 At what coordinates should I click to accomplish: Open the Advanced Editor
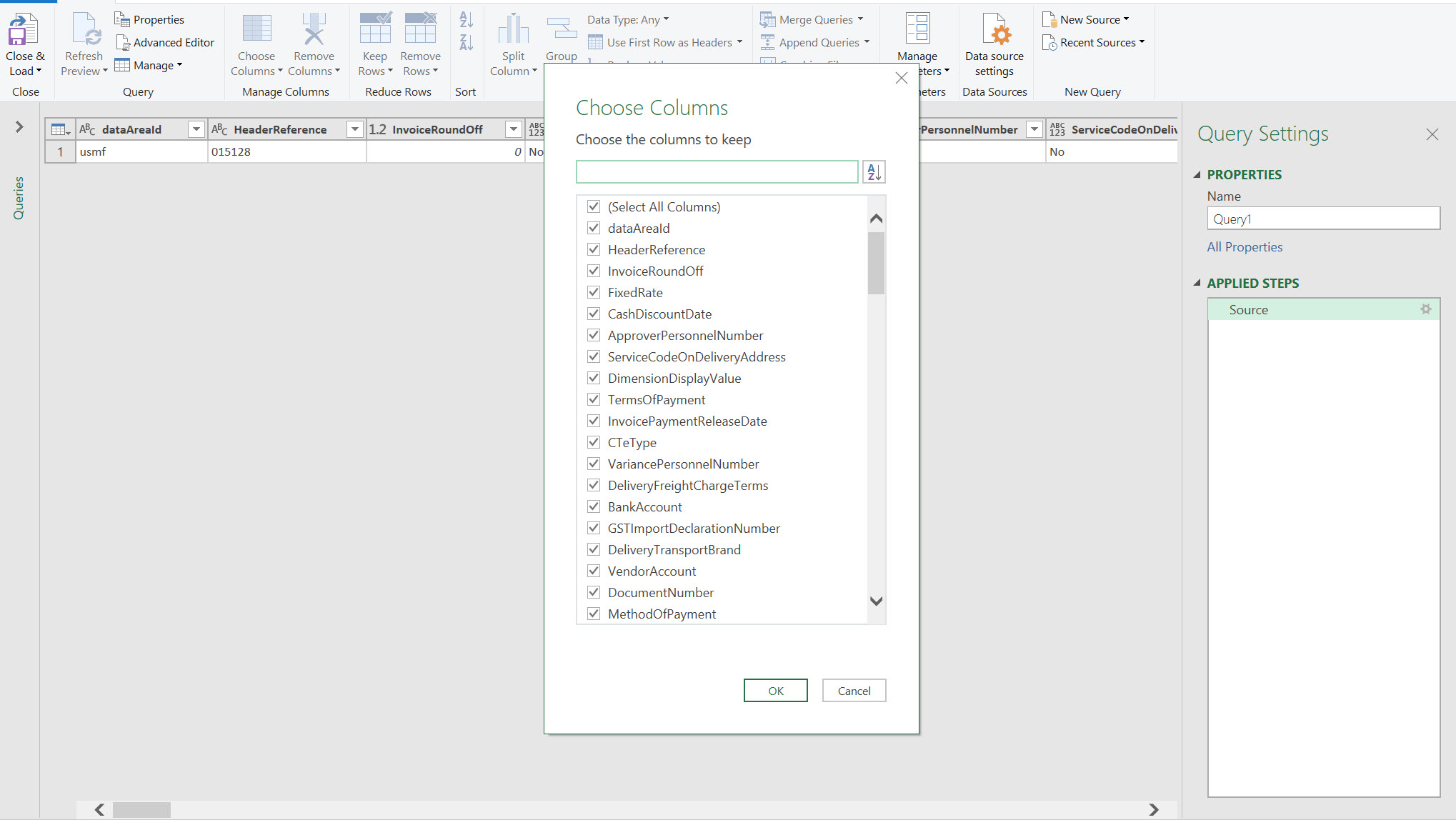click(x=165, y=42)
